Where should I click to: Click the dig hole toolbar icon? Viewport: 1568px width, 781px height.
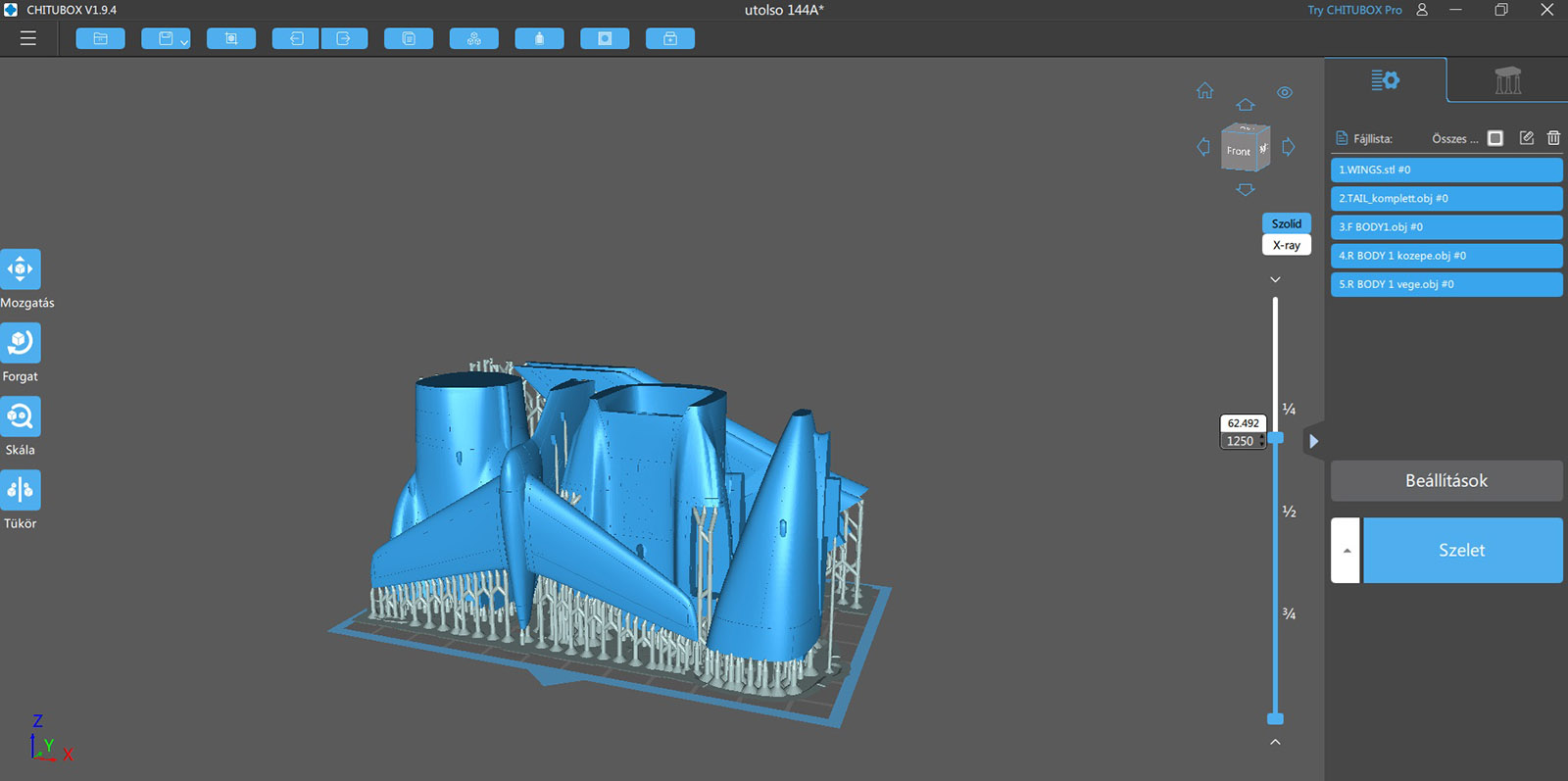click(x=605, y=38)
